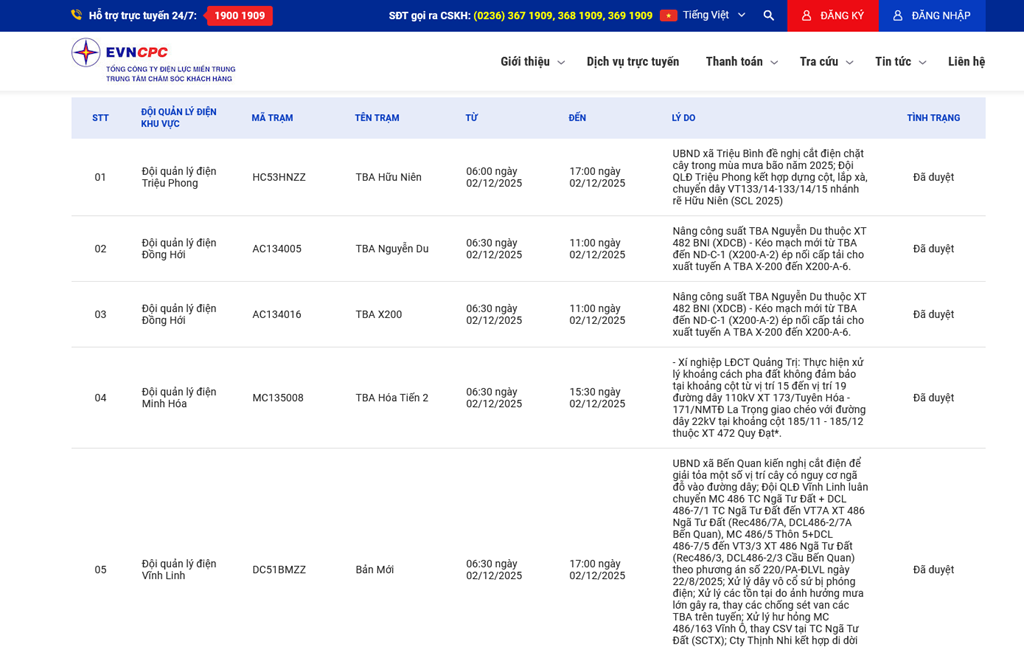The height and width of the screenshot is (647, 1024).
Task: Click the Đã duyệt status in row 05
Action: [933, 570]
